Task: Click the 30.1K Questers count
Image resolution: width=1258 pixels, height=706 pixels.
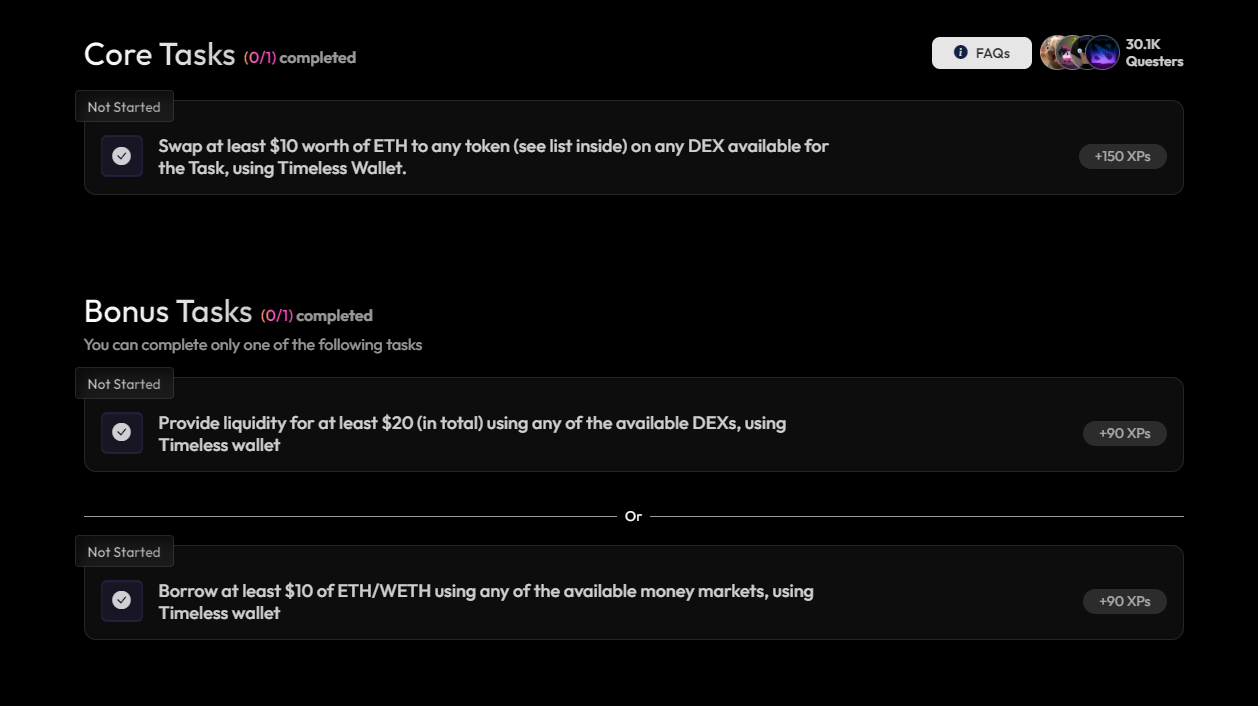Action: 1154,53
